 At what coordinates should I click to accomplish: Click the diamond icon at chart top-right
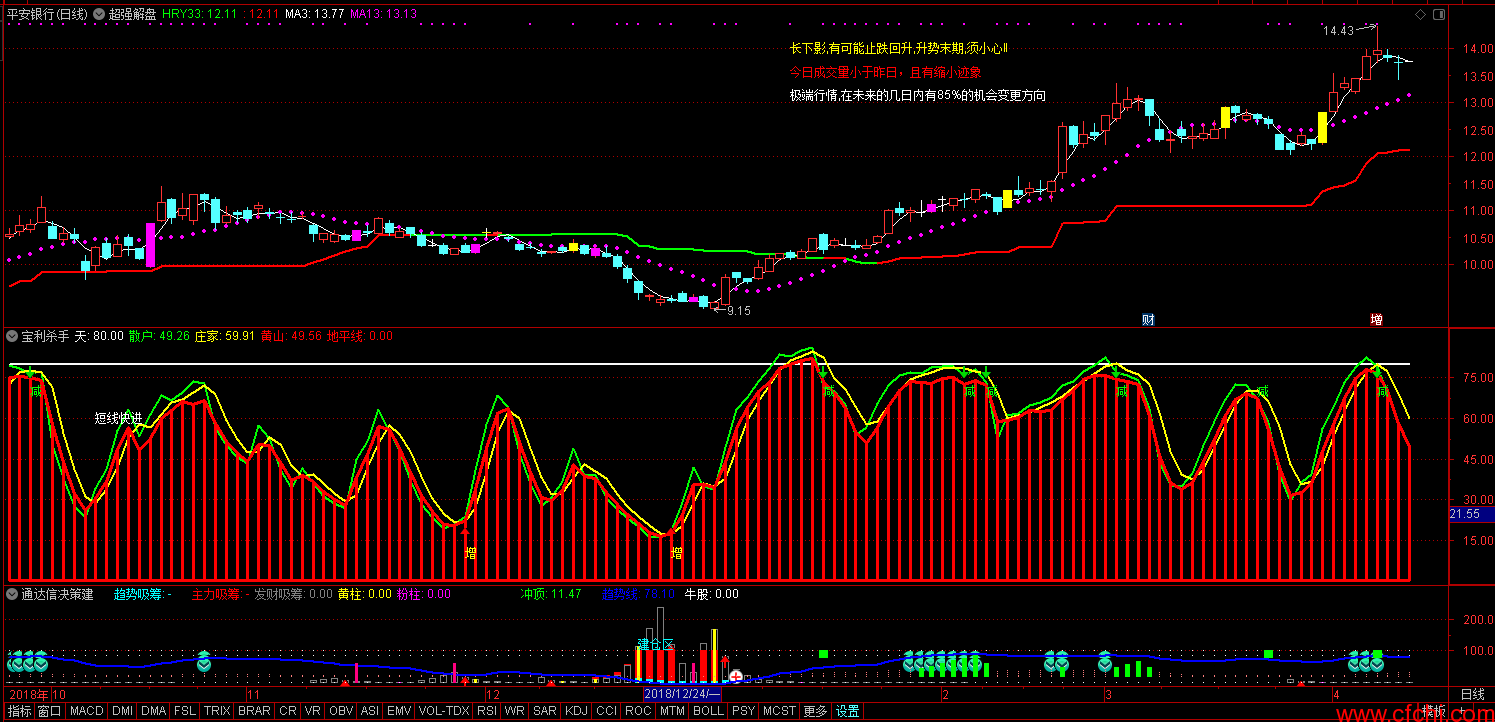click(1419, 14)
